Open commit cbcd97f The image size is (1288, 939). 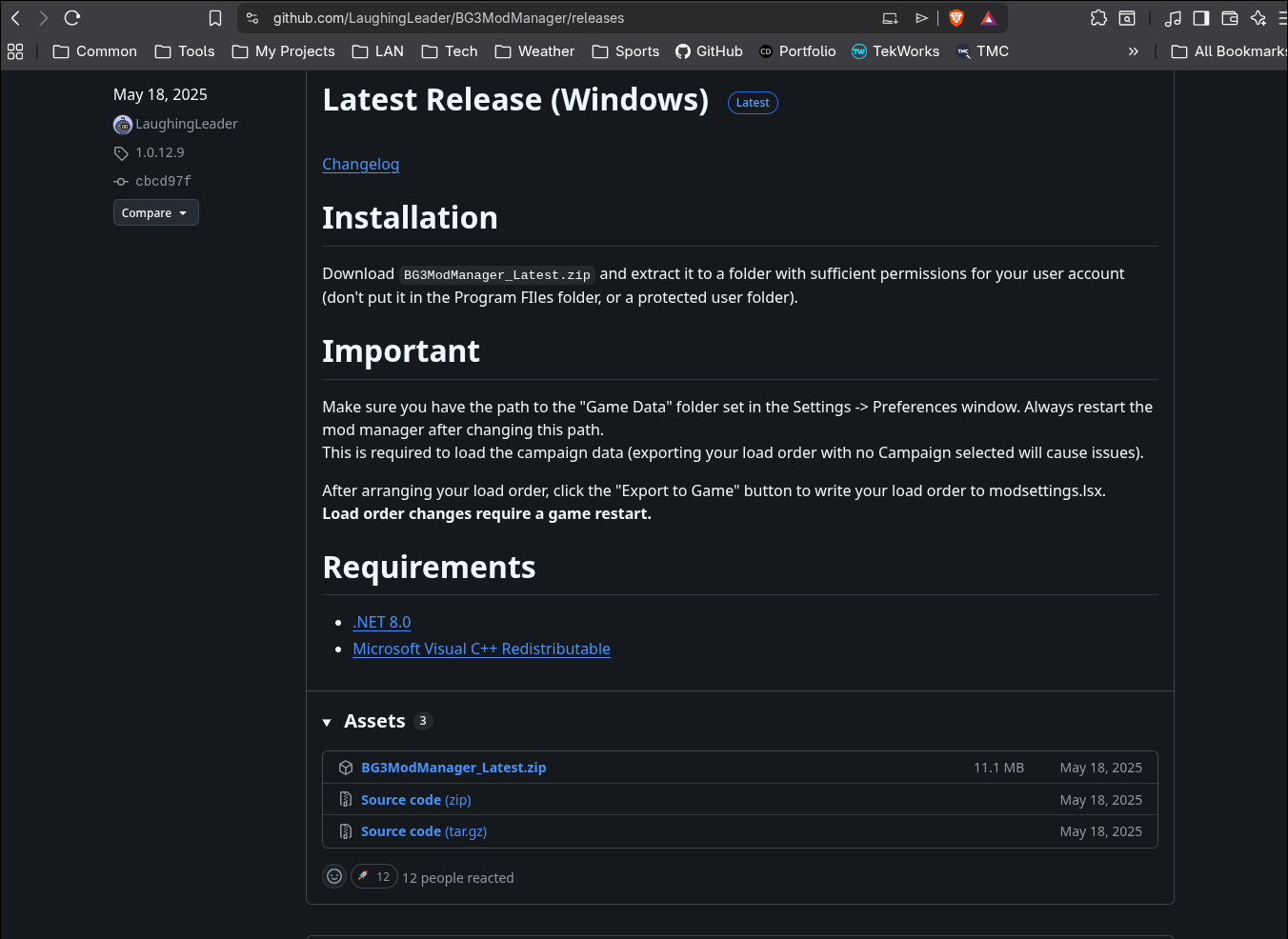163,181
